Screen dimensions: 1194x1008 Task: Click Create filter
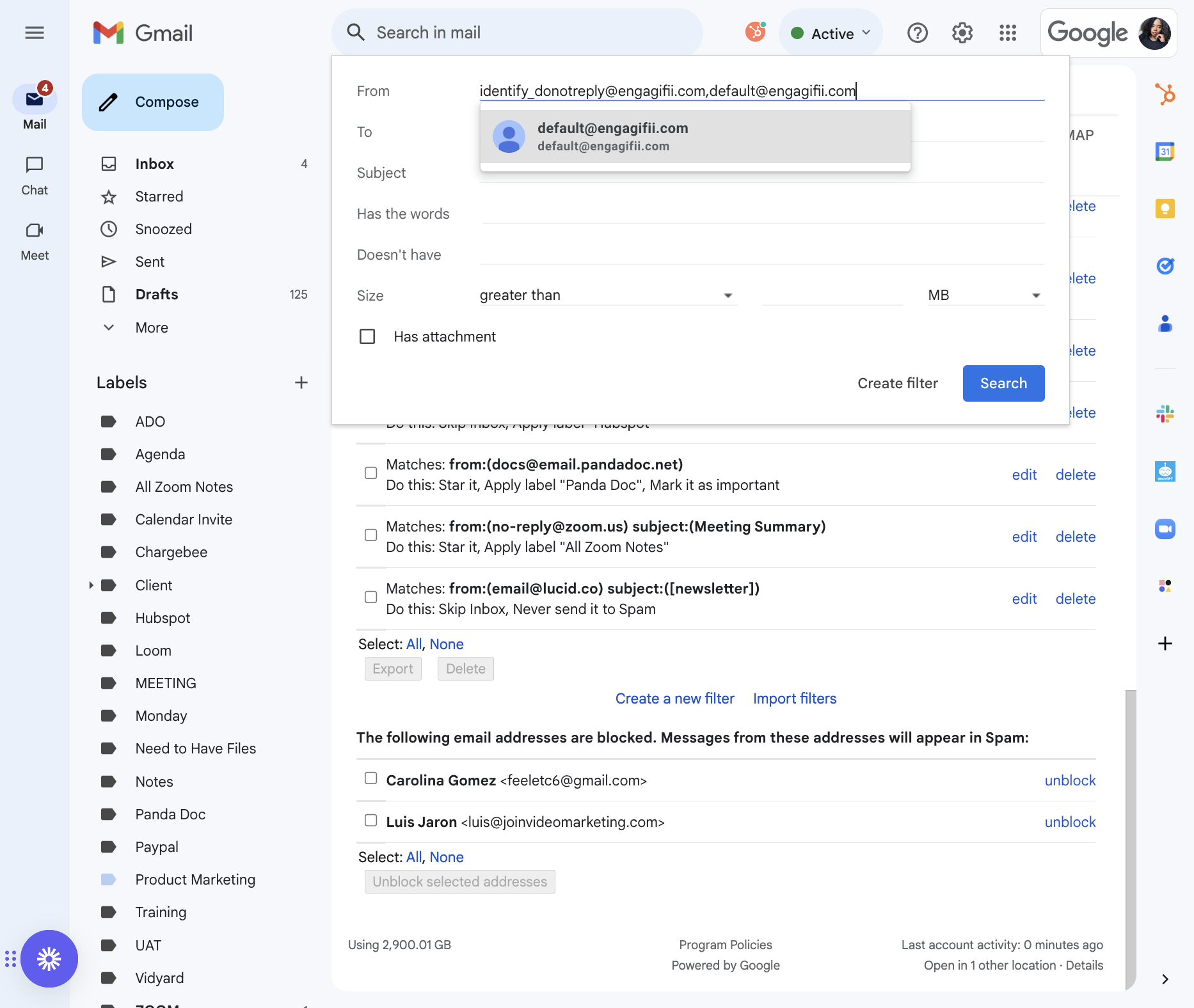[898, 383]
